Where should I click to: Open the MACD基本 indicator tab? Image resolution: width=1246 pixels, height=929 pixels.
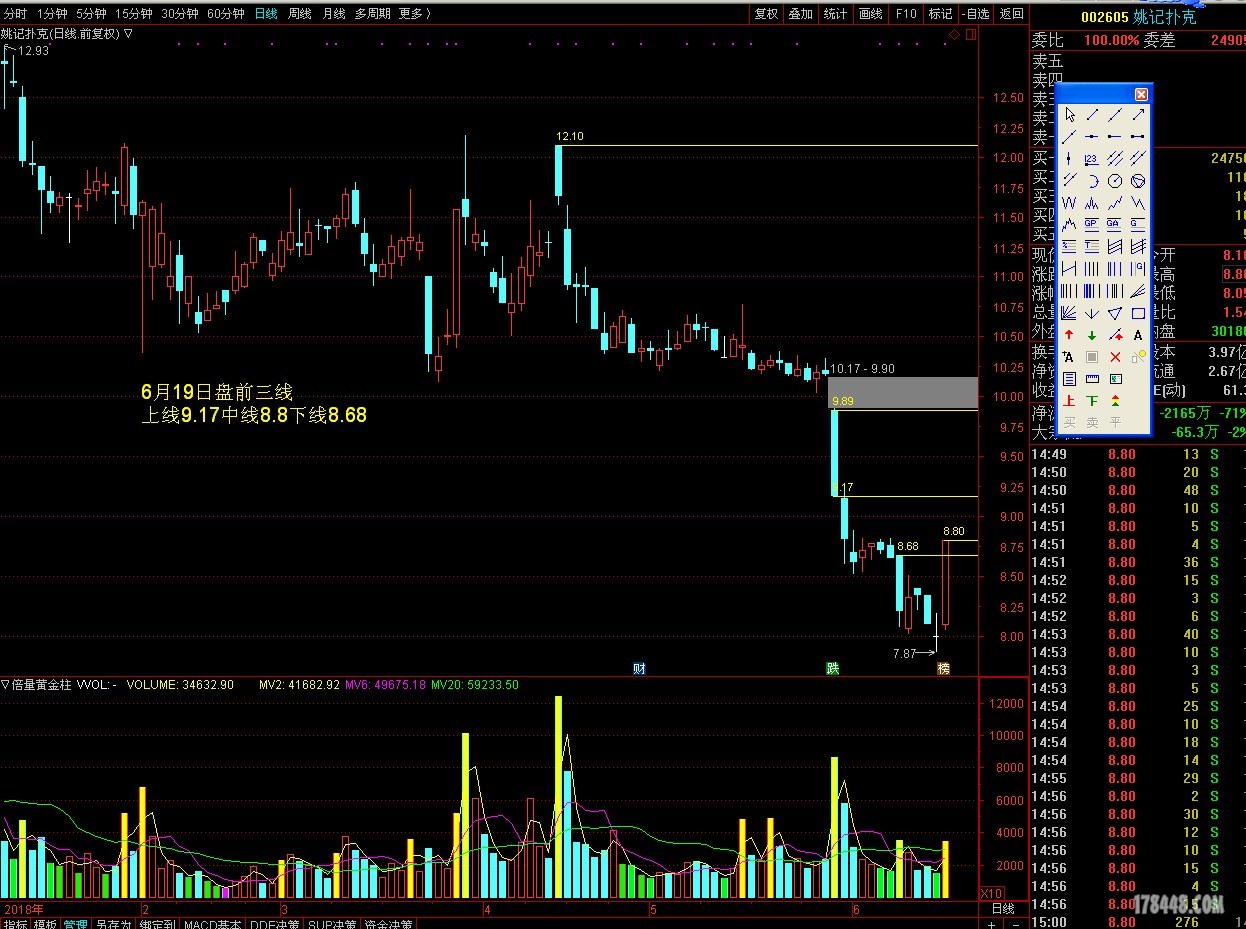point(212,924)
